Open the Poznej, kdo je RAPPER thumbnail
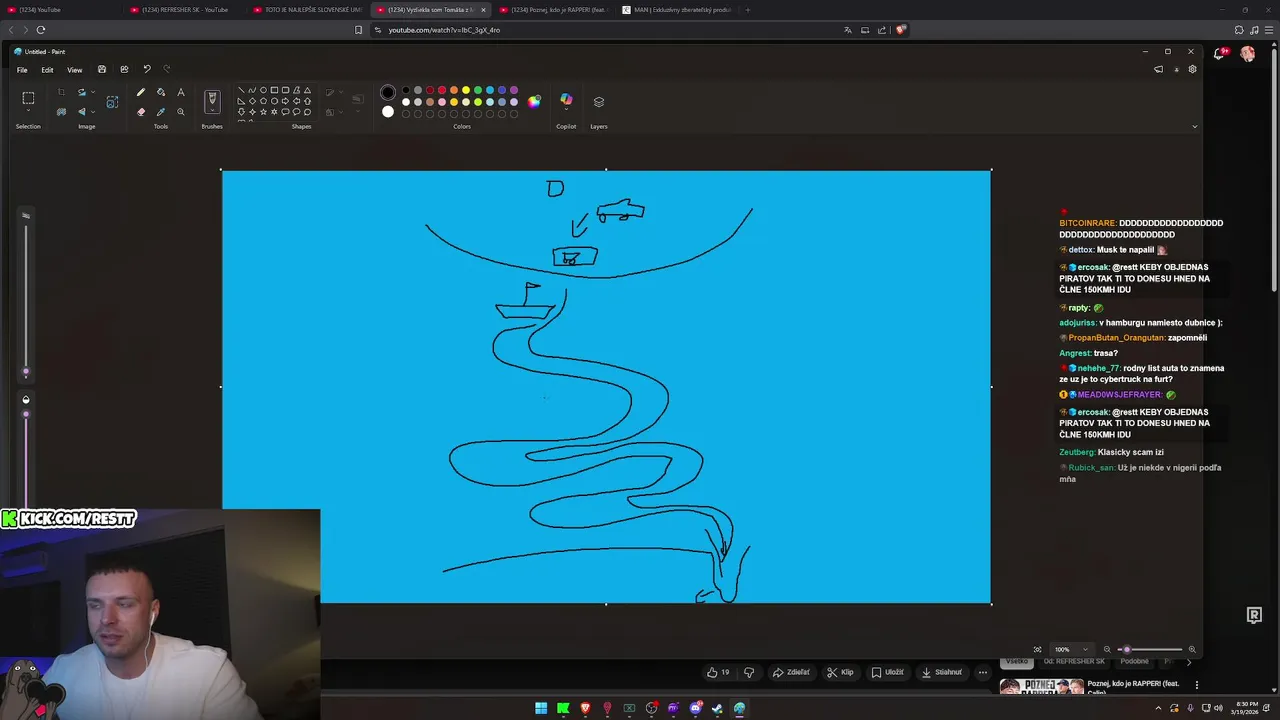This screenshot has width=1280, height=720. coord(1041,686)
